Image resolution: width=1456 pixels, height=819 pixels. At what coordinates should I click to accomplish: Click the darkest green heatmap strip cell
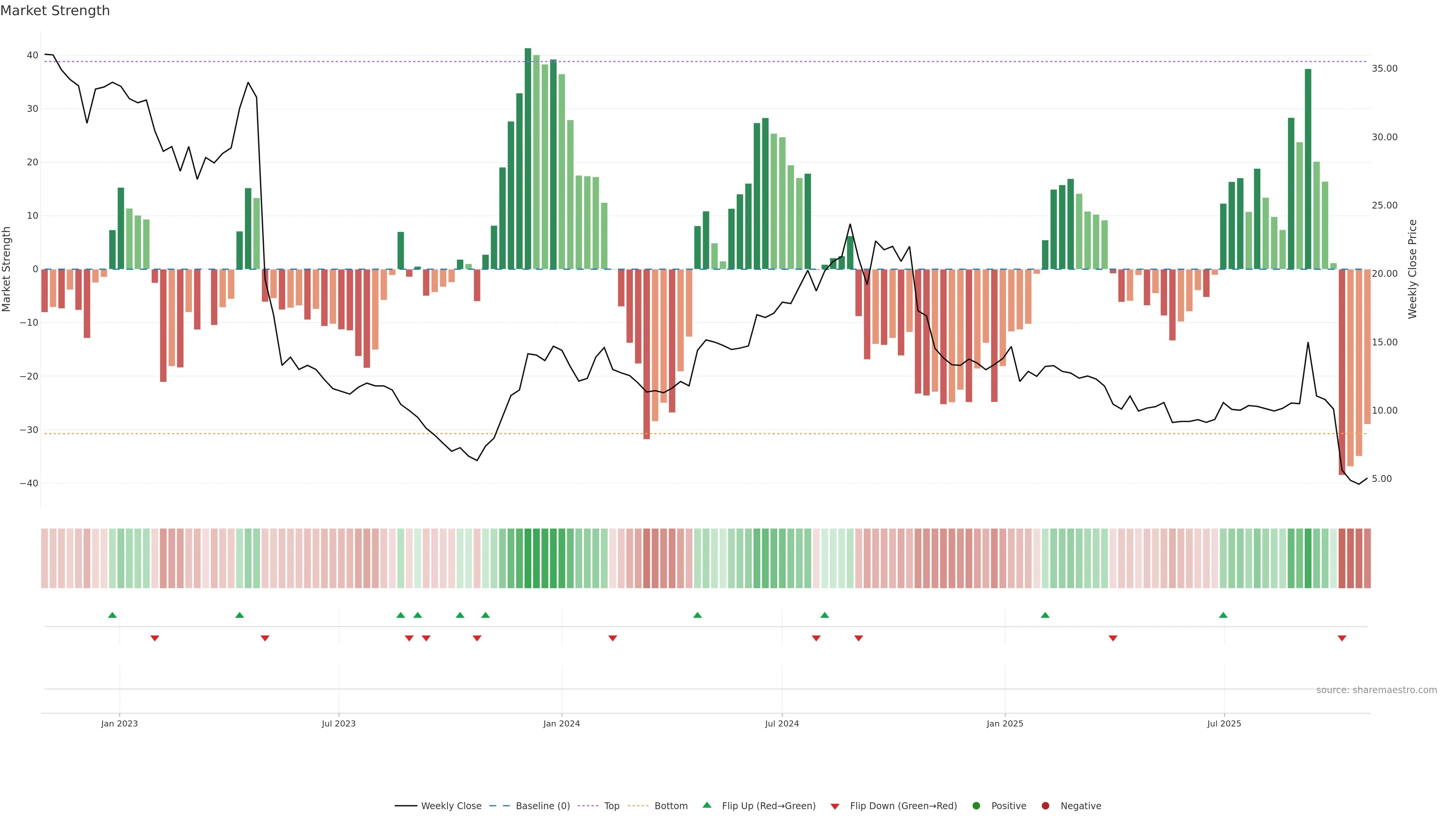[x=528, y=559]
